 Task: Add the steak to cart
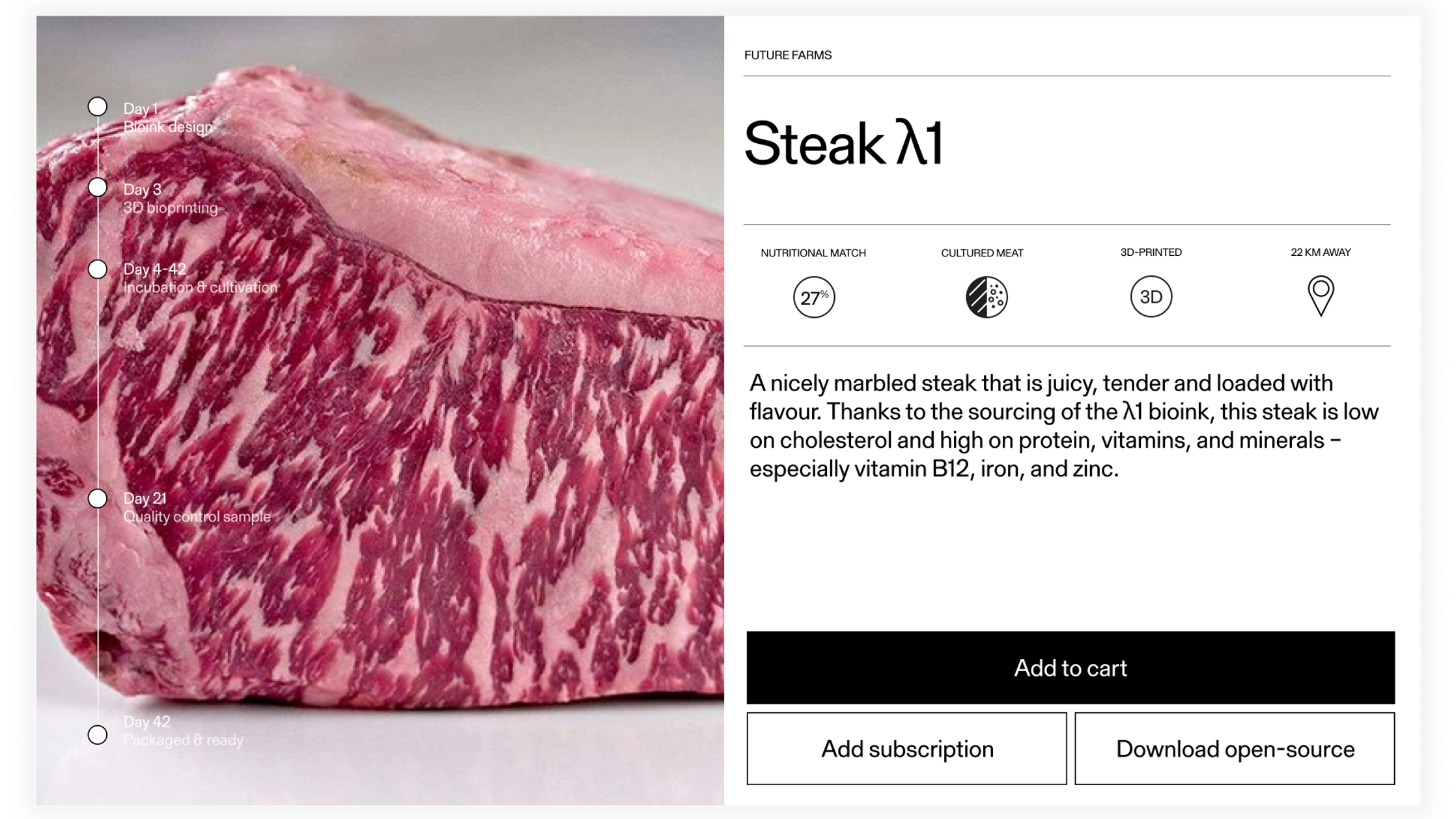pos(1071,667)
